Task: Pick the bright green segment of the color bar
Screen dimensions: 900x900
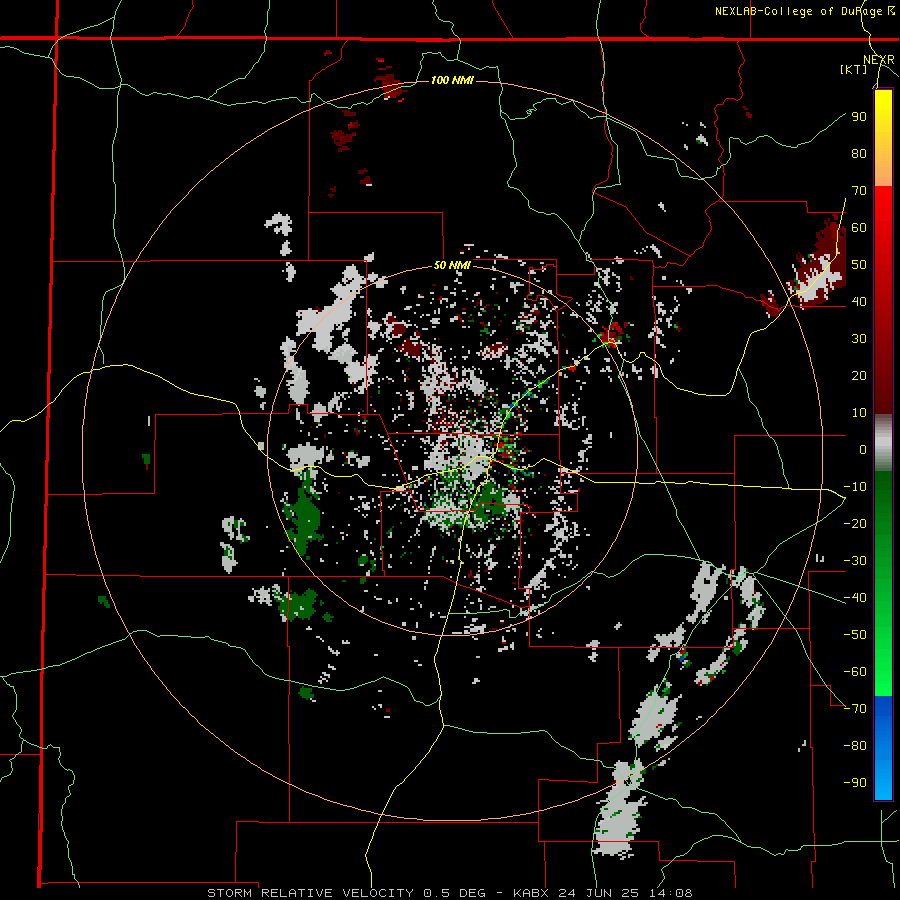Action: (883, 649)
